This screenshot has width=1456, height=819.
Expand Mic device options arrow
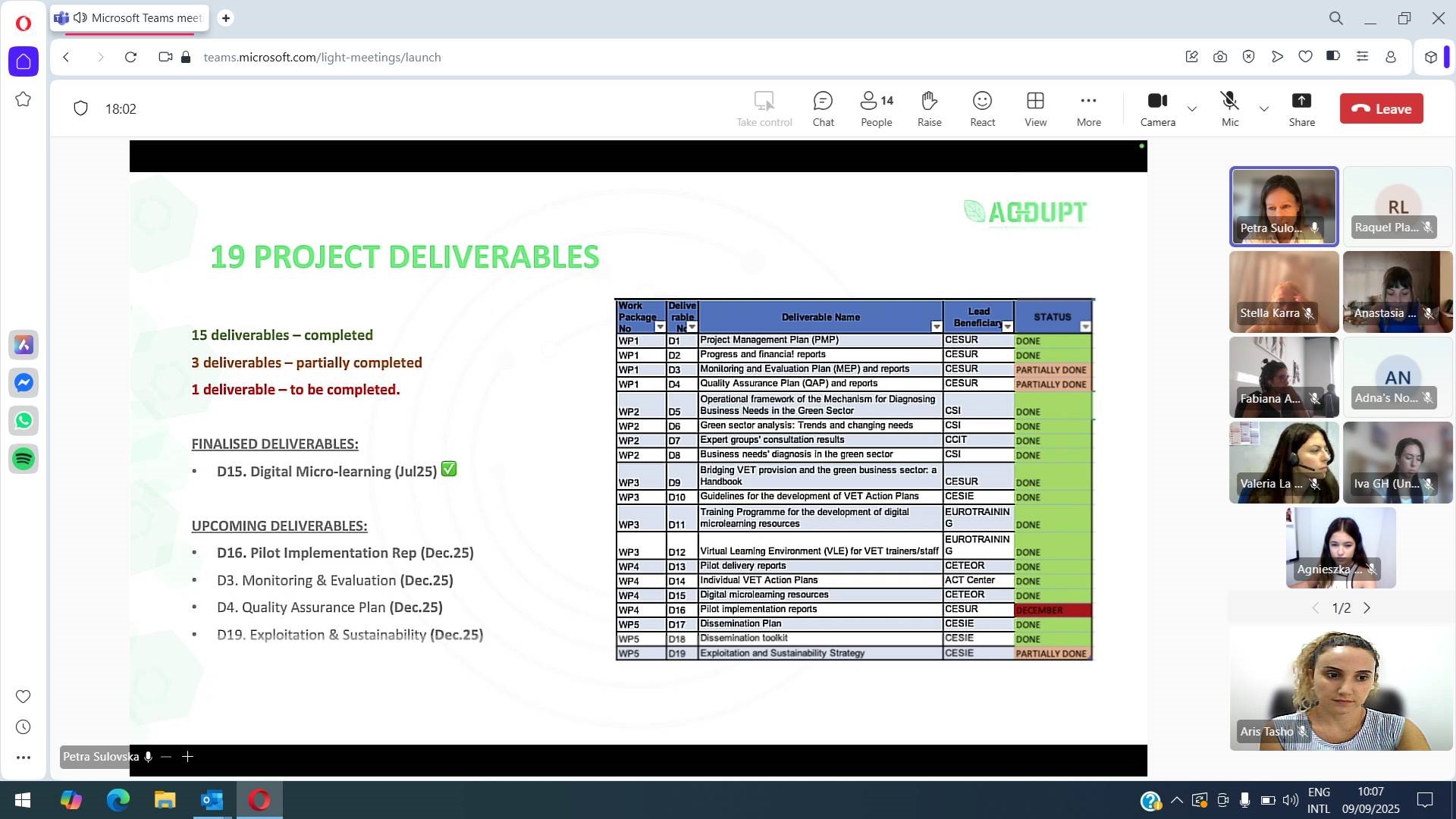(x=1264, y=109)
